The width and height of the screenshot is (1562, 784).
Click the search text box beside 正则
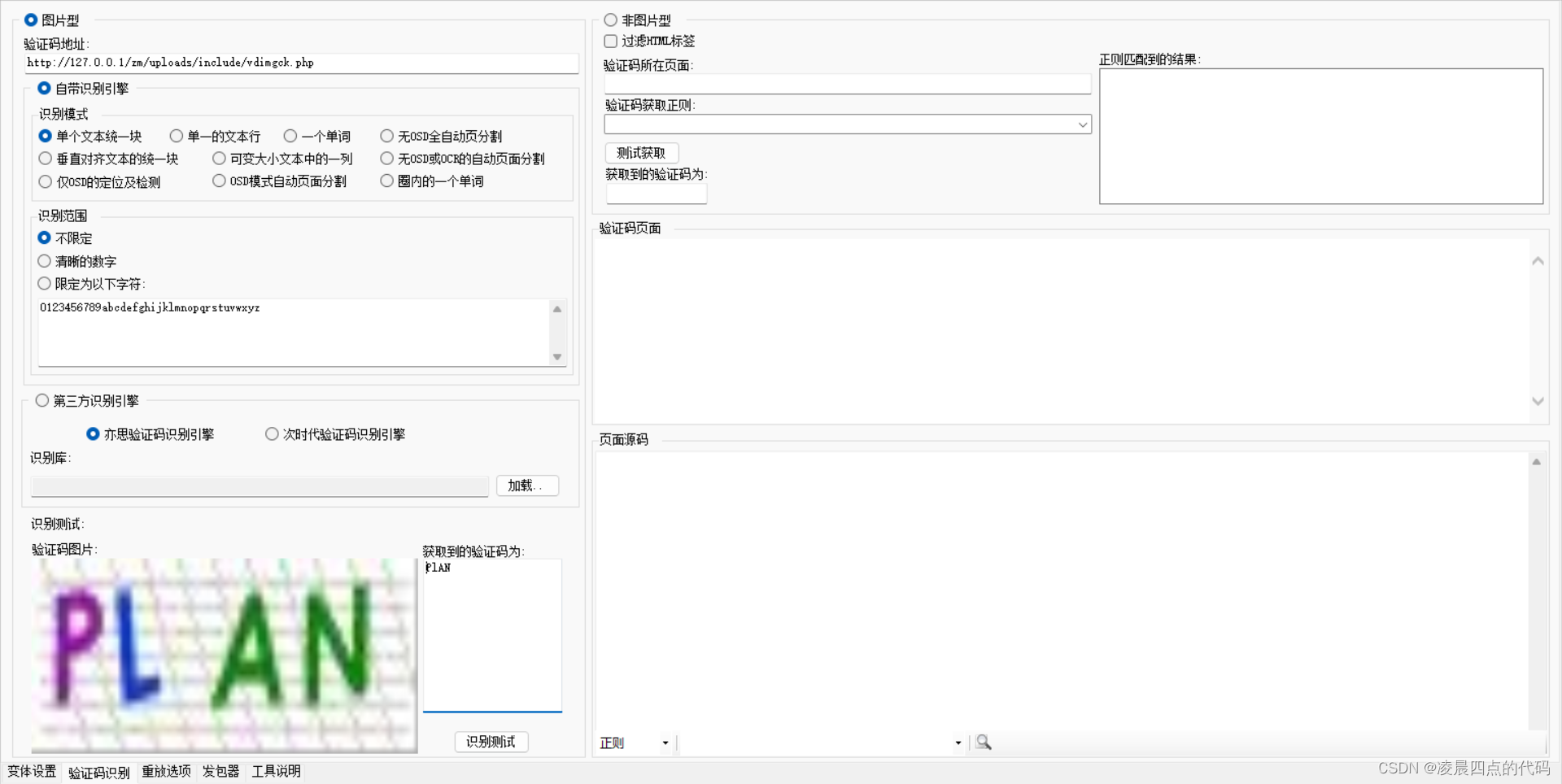[814, 743]
